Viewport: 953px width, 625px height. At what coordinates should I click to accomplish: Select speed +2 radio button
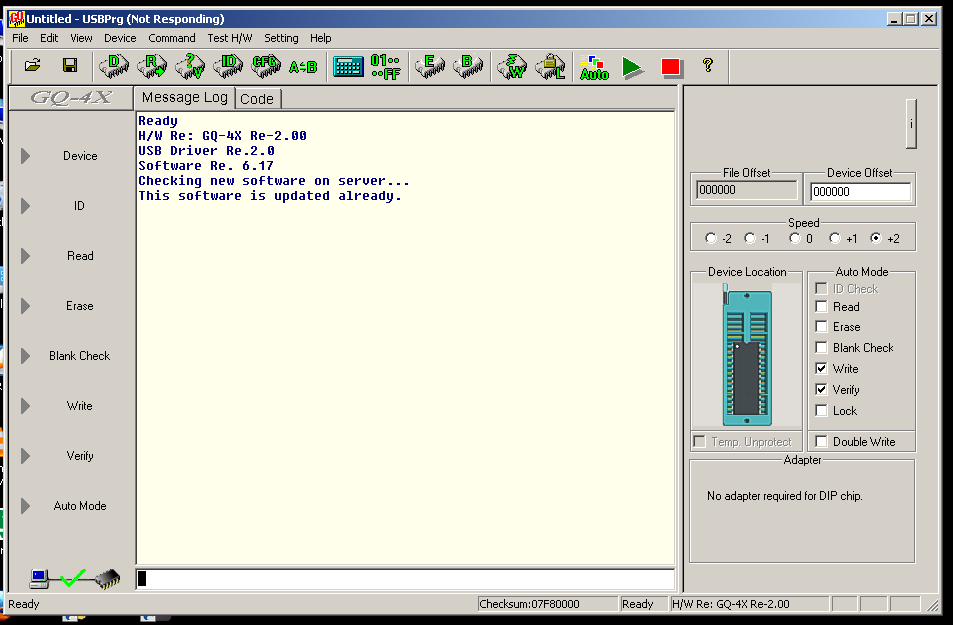pos(876,238)
